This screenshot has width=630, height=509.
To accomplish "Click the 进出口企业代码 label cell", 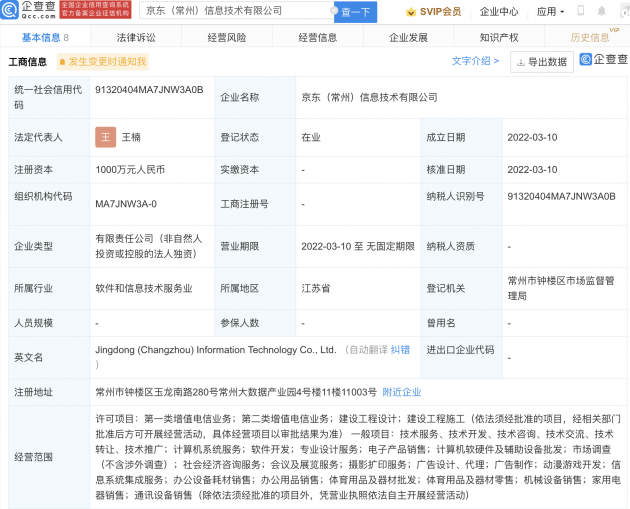I will click(461, 358).
